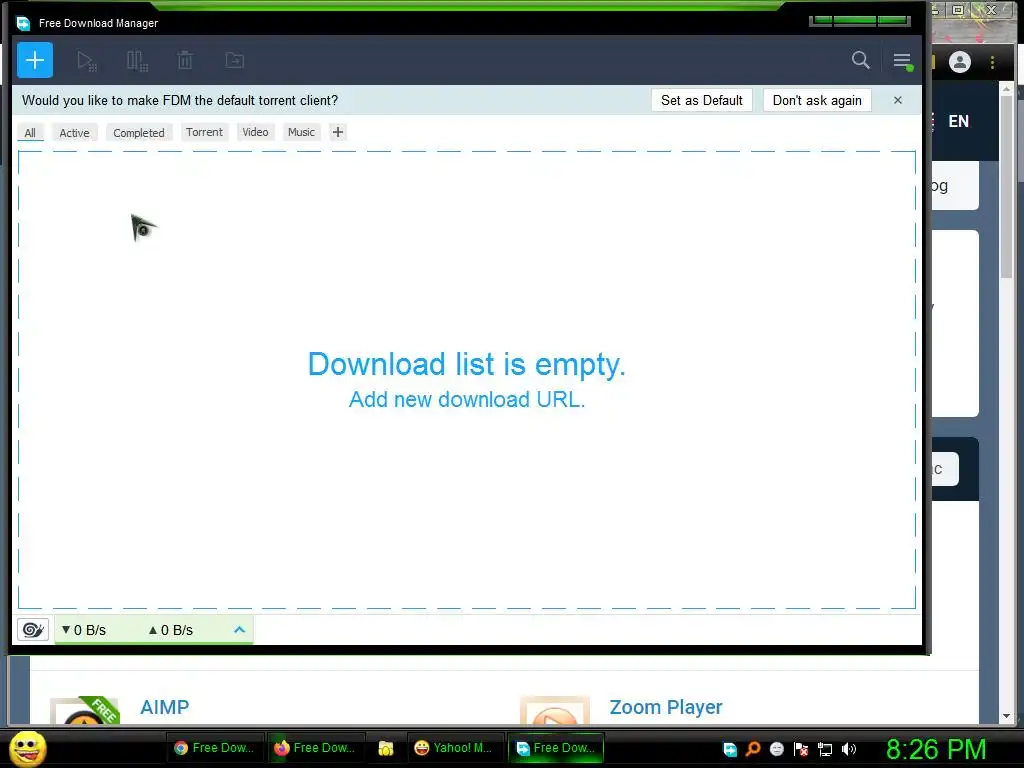Click the Free Download Manager title icon
The height and width of the screenshot is (768, 1024).
click(24, 23)
